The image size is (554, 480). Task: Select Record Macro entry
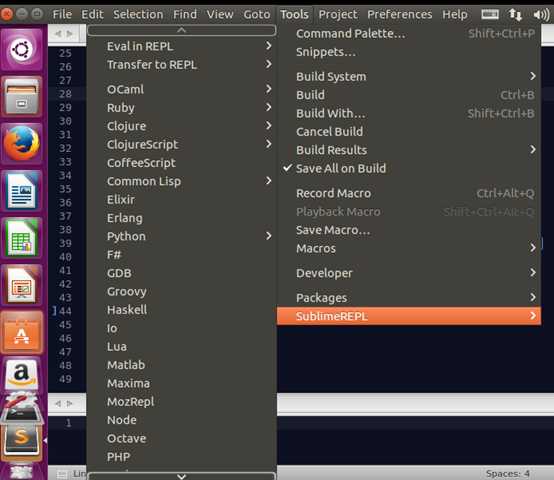pyautogui.click(x=409, y=193)
